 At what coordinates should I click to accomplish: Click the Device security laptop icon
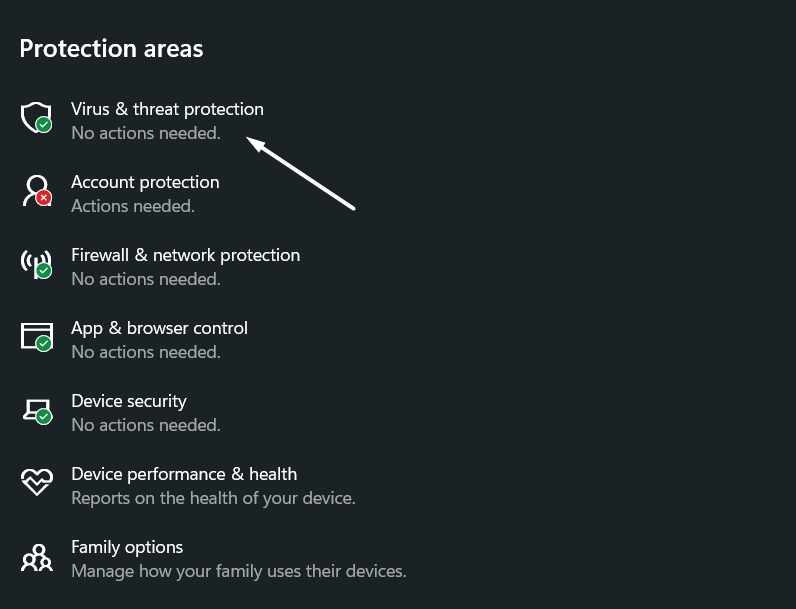pyautogui.click(x=36, y=410)
